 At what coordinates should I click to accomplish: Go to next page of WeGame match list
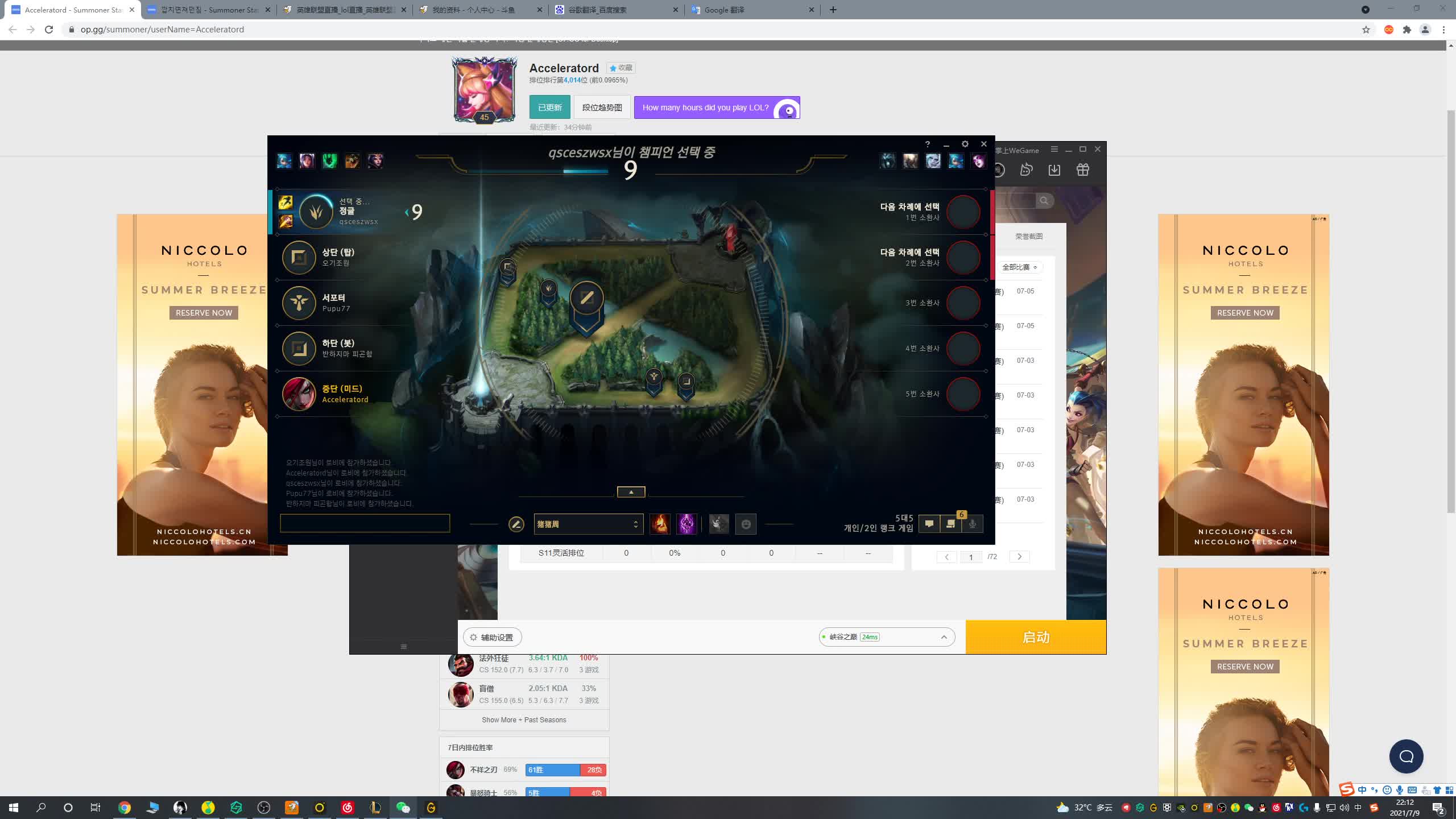point(1020,557)
